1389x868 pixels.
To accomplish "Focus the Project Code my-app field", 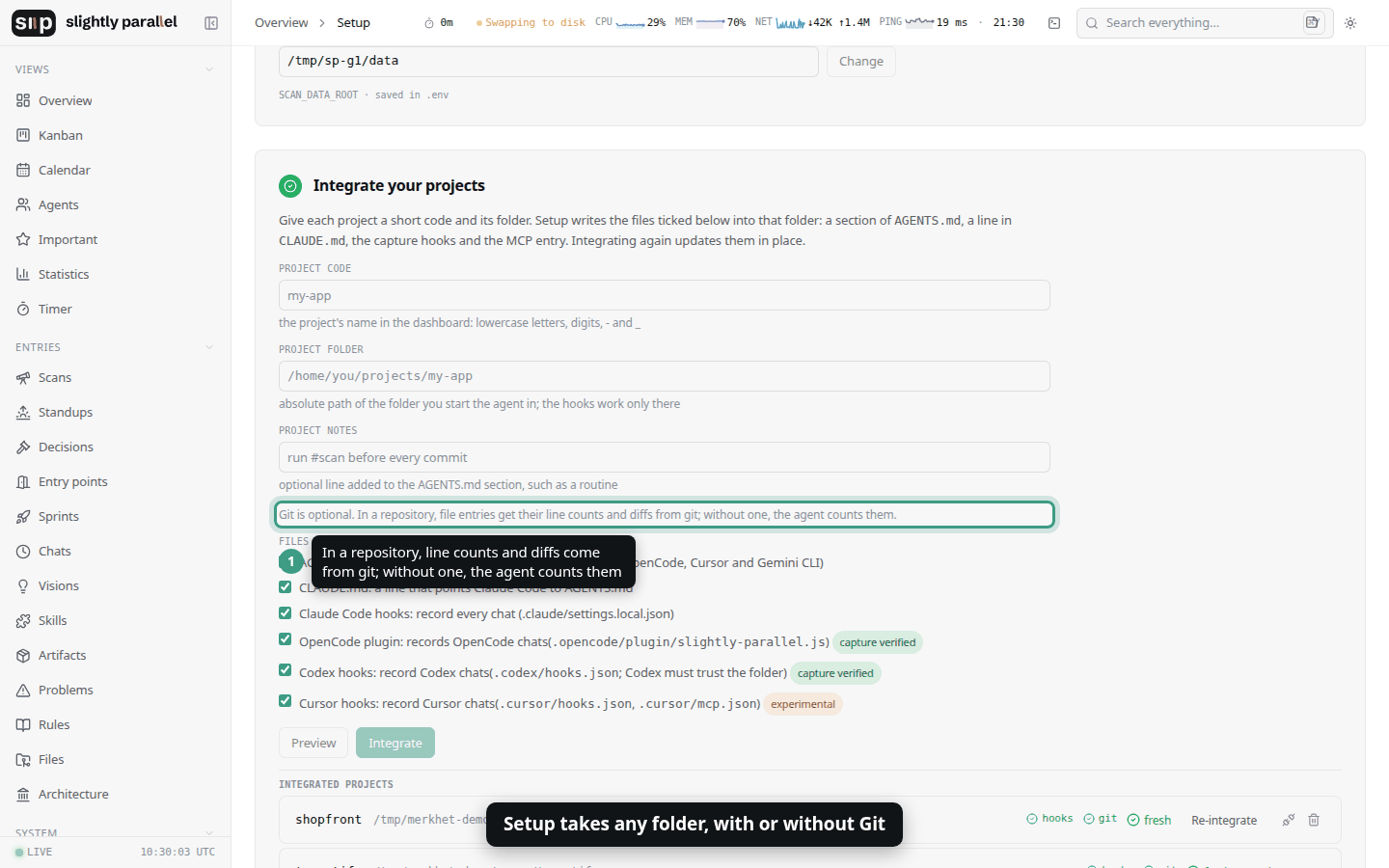I will click(x=665, y=295).
